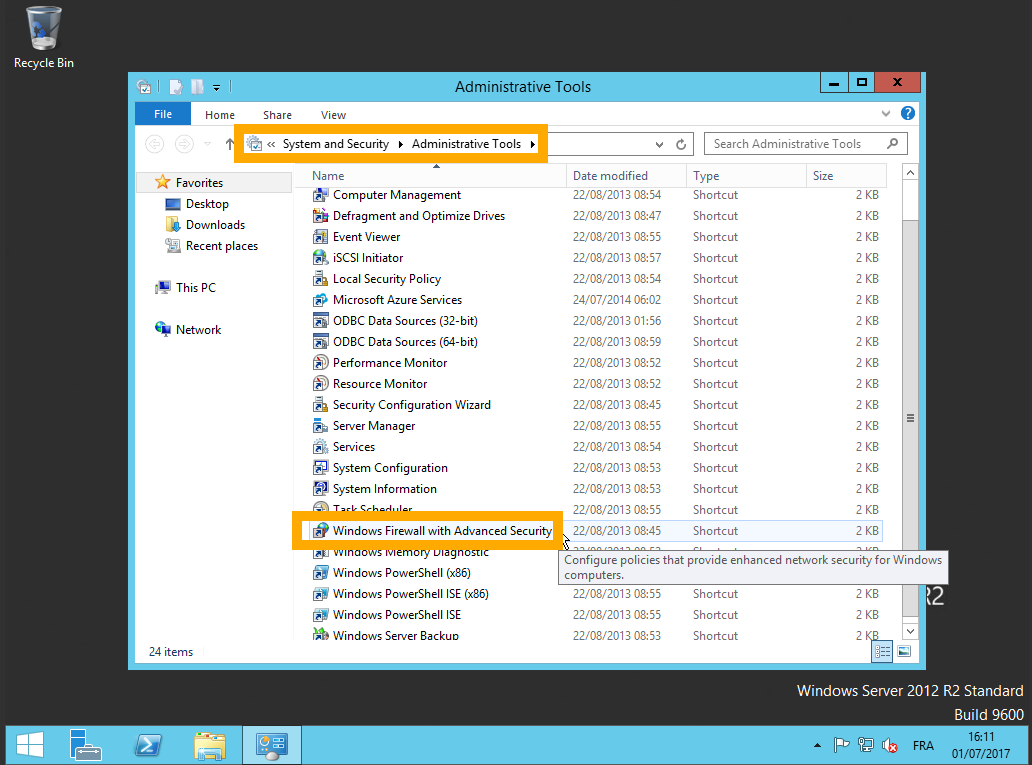Select ODBC Data Sources (64-bit) icon
The image size is (1032, 765).
tap(321, 342)
